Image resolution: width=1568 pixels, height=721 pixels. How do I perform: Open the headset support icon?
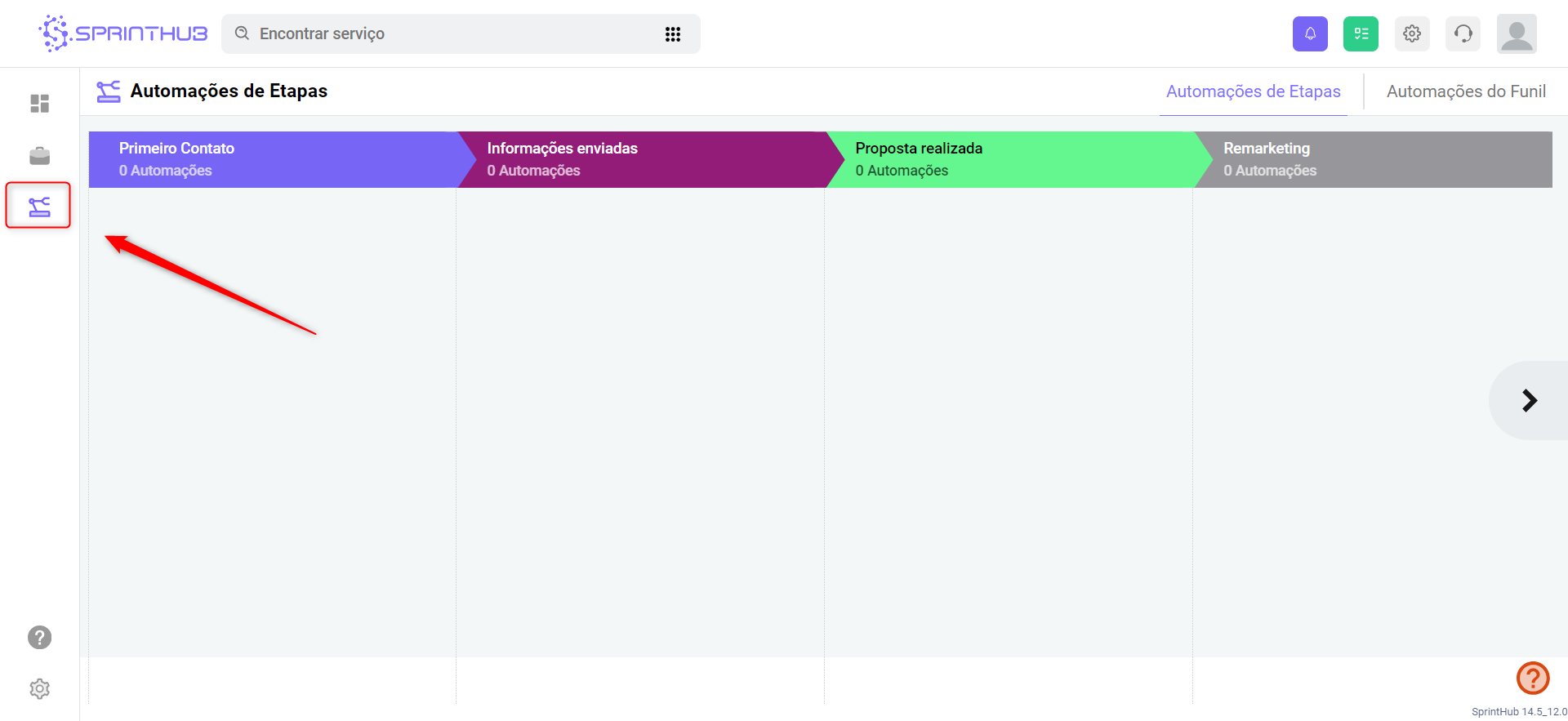pos(1463,34)
